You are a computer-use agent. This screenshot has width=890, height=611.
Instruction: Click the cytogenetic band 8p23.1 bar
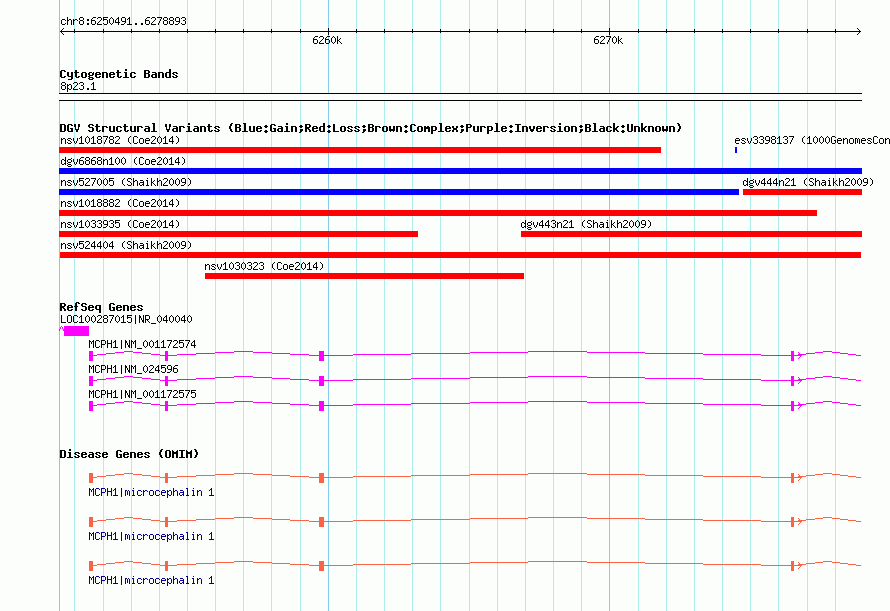(x=460, y=97)
